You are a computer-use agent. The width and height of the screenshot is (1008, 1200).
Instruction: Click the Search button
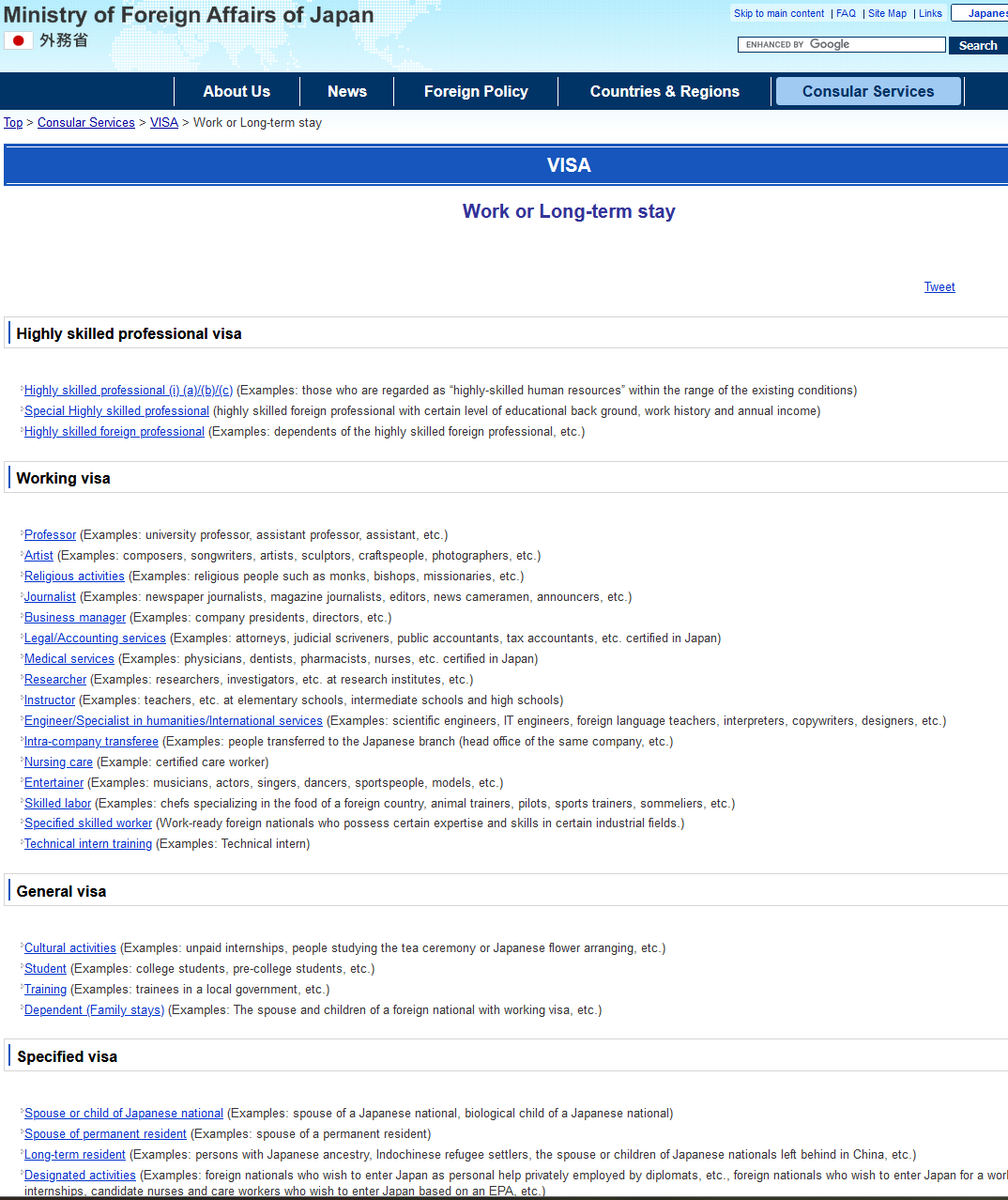coord(978,45)
